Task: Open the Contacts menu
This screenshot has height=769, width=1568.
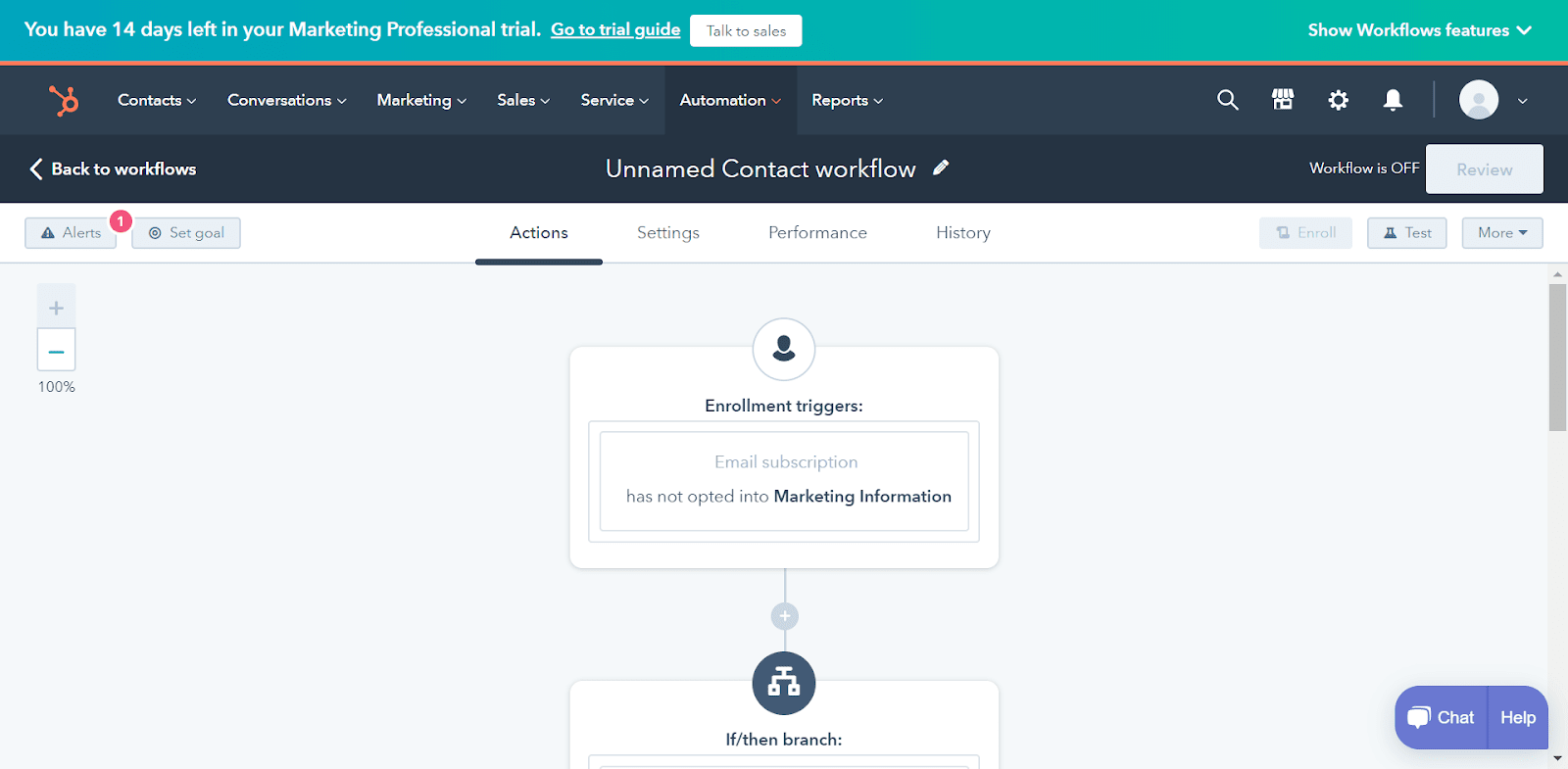Action: pyautogui.click(x=157, y=100)
